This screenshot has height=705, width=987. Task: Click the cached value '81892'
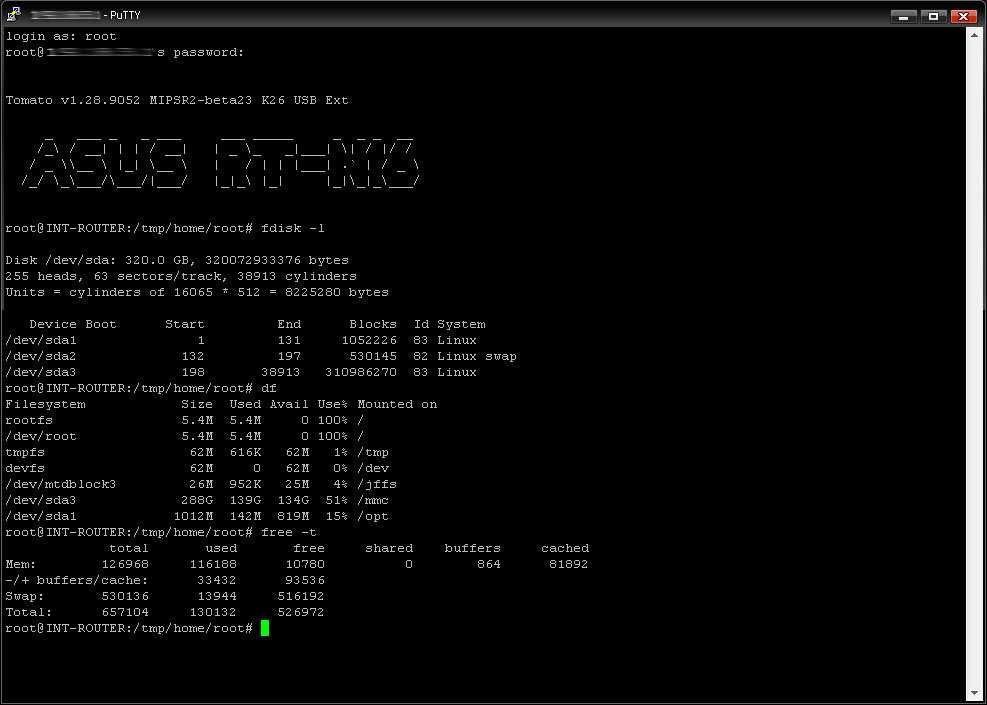569,565
